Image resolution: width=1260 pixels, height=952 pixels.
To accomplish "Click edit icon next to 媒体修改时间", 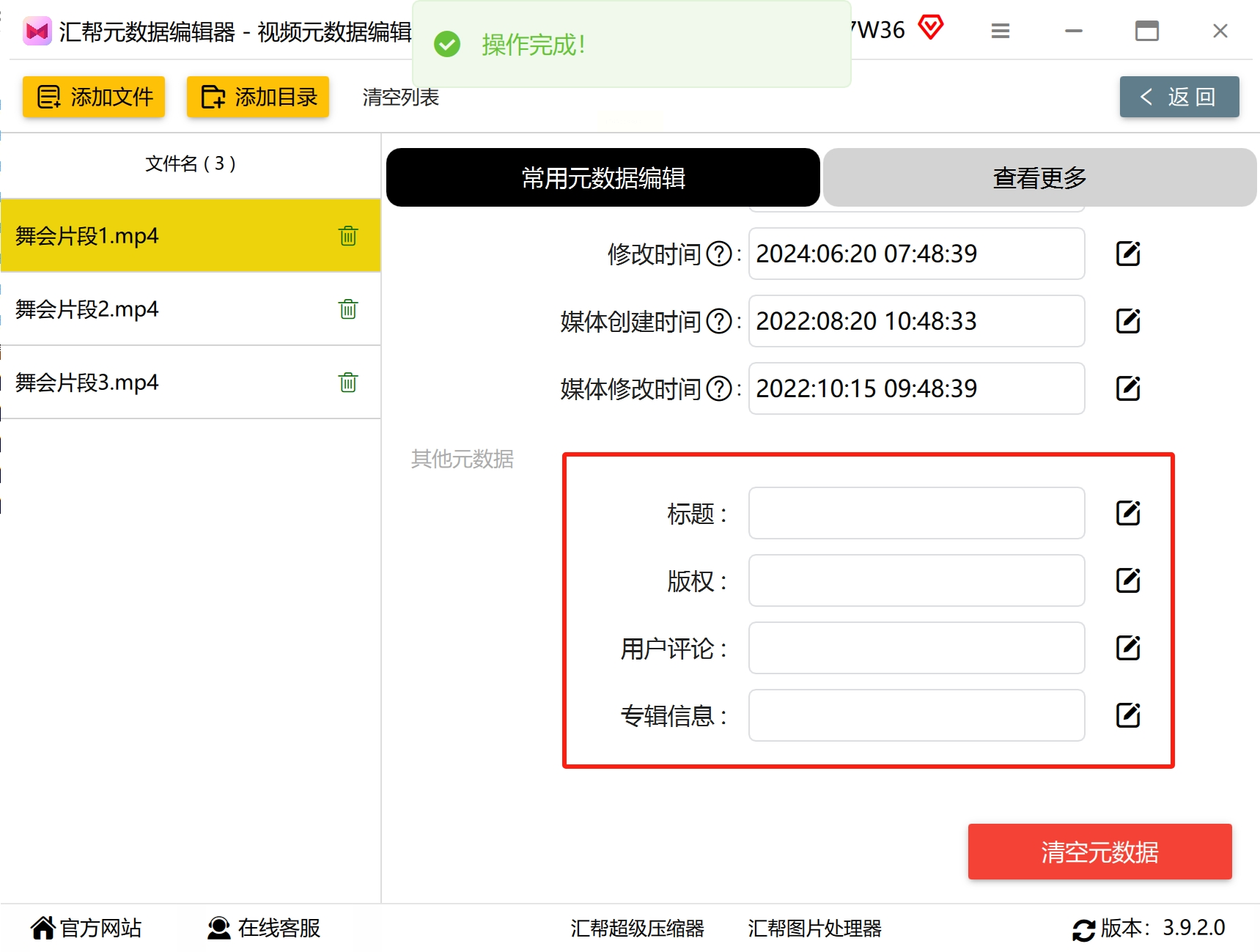I will point(1128,388).
